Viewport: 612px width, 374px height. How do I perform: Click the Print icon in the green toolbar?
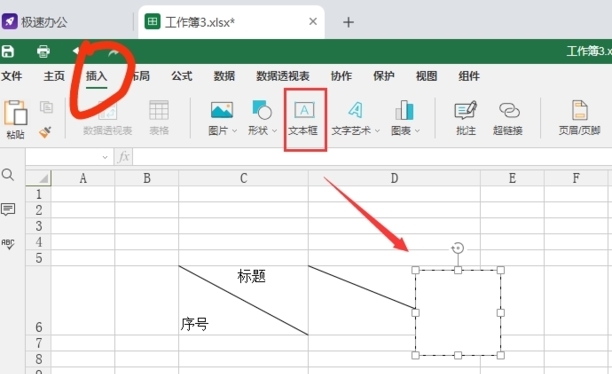point(43,51)
